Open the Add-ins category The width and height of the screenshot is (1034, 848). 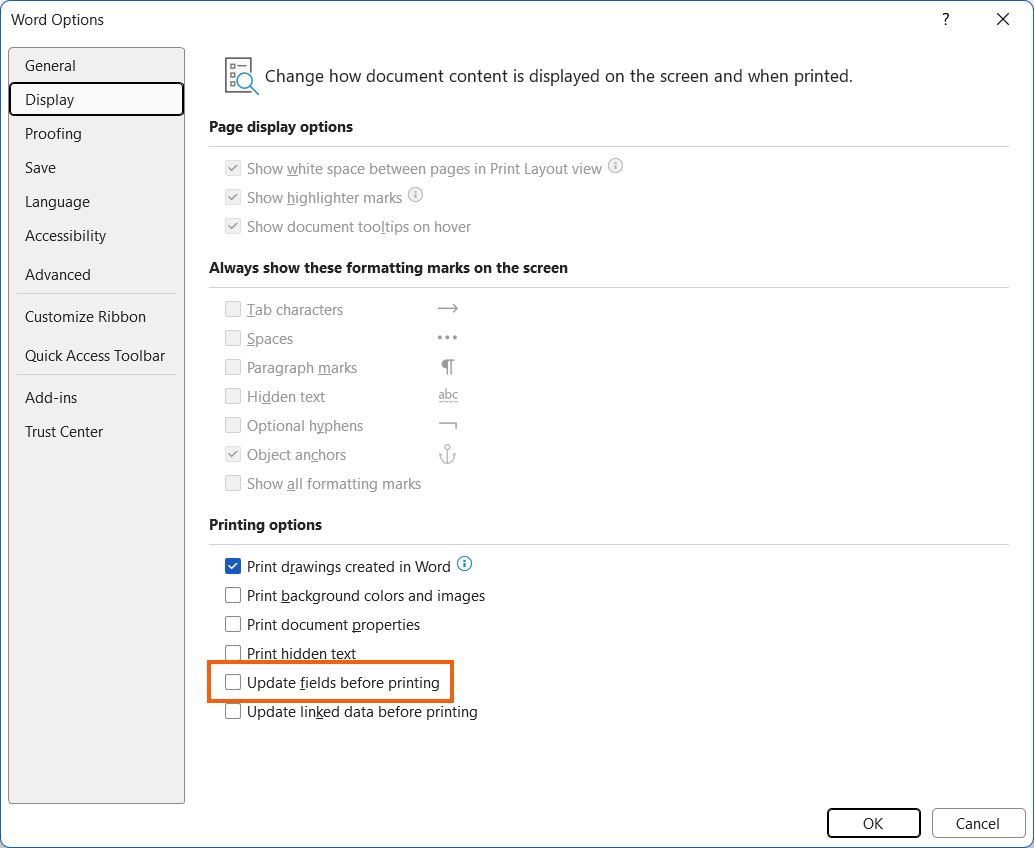pyautogui.click(x=96, y=398)
